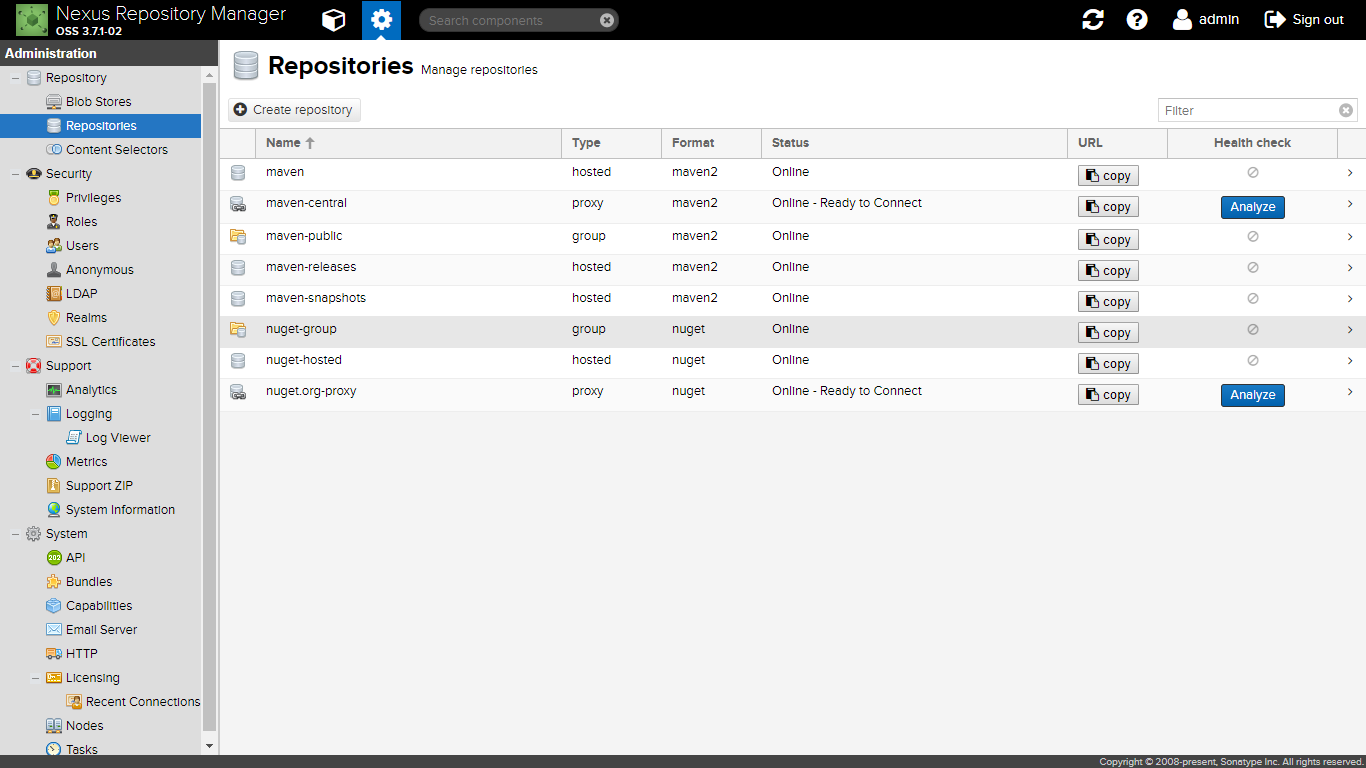This screenshot has width=1366, height=768.
Task: Click the refresh icon in the header
Action: click(1092, 19)
